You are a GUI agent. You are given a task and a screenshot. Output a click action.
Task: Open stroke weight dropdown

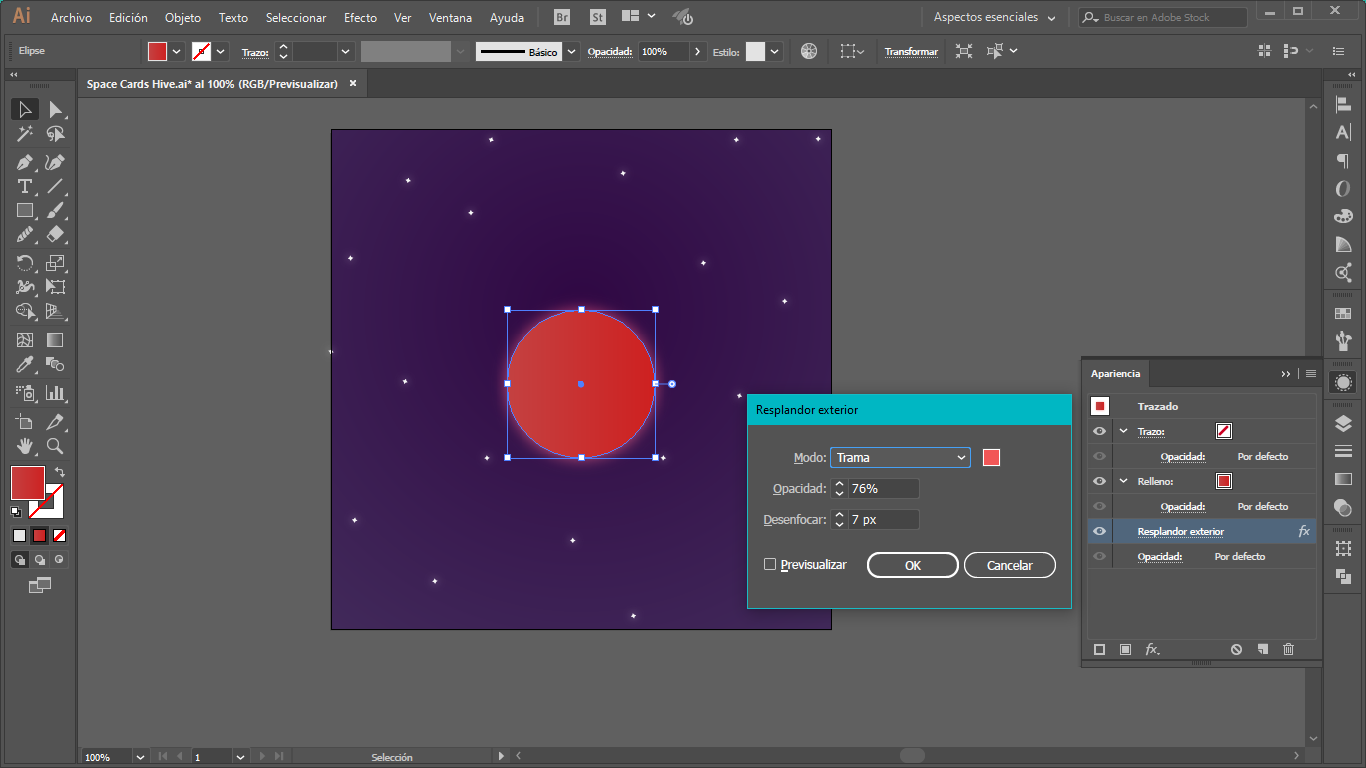[346, 51]
